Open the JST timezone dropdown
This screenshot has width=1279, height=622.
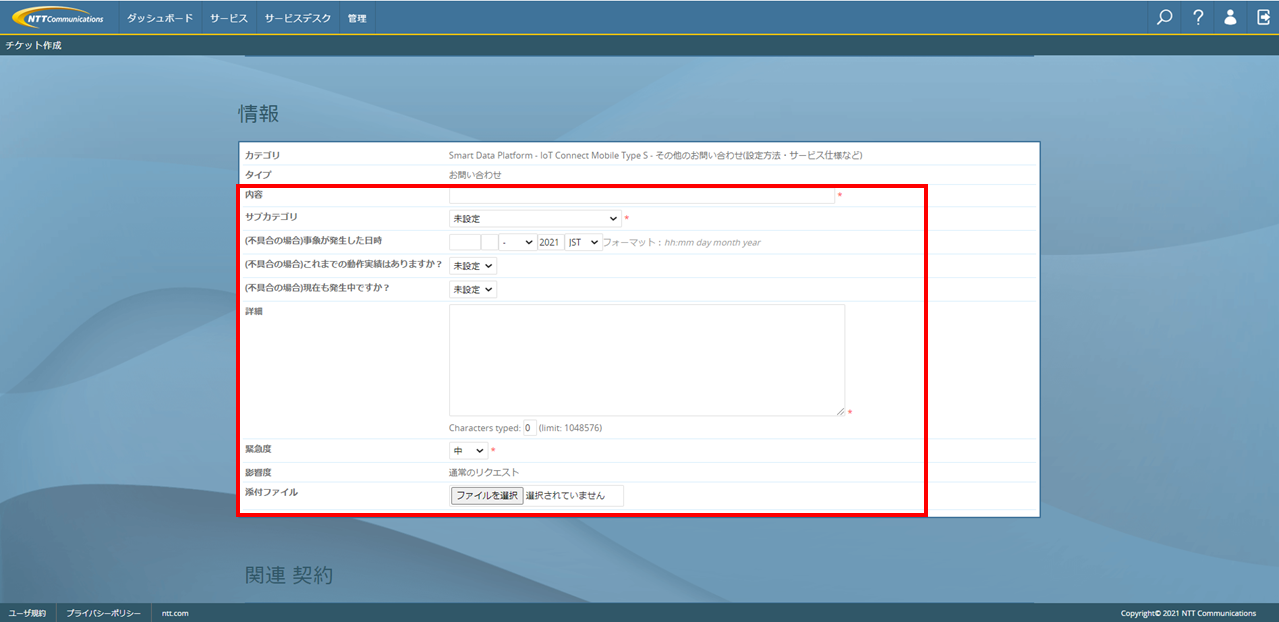(x=583, y=242)
